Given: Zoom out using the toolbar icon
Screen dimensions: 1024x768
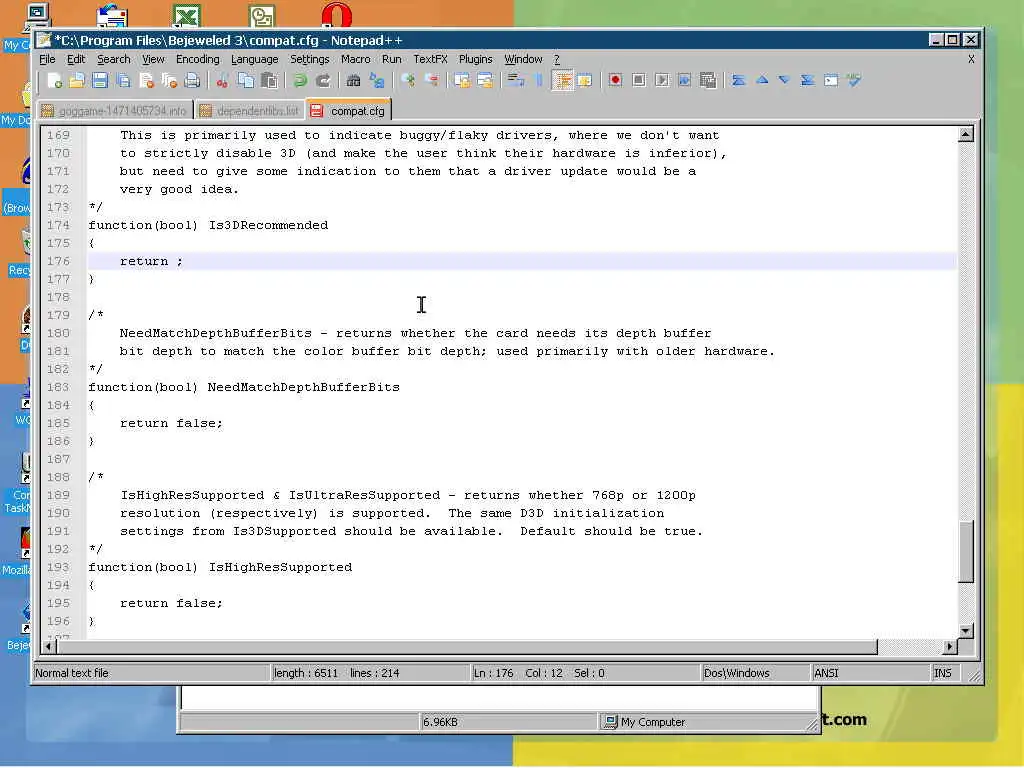Looking at the screenshot, I should pos(431,80).
